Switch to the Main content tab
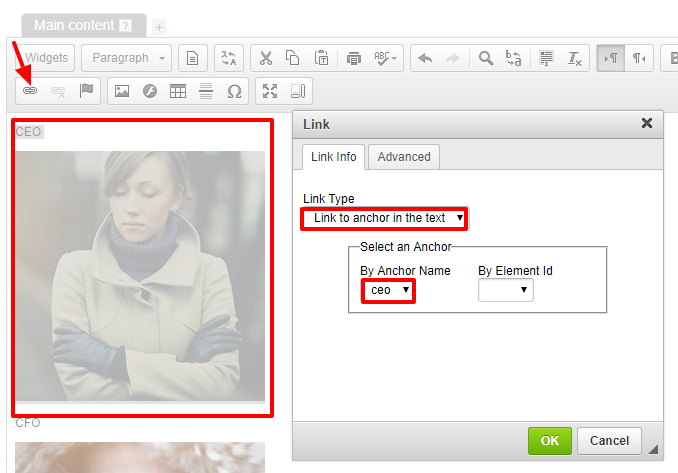This screenshot has width=678, height=473. tap(84, 26)
